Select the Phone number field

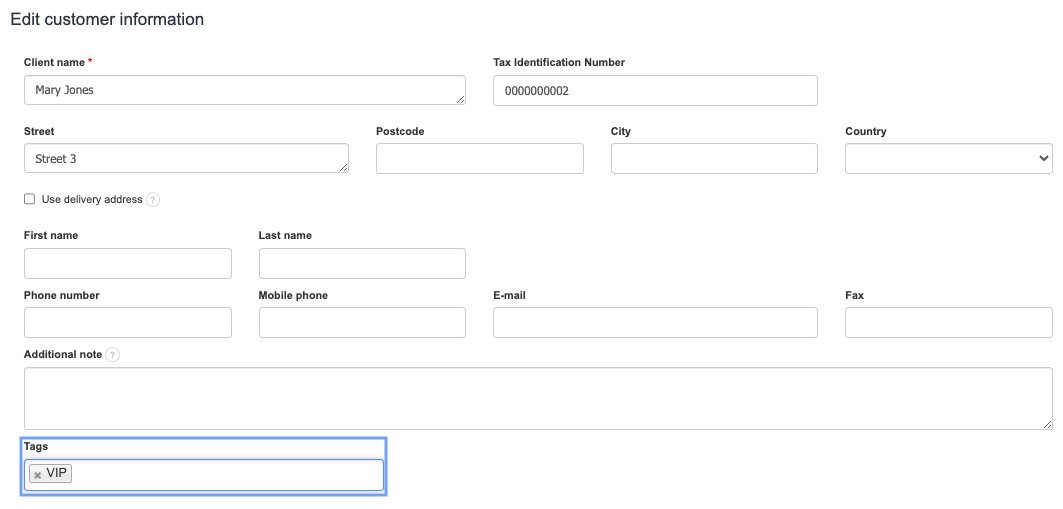pyautogui.click(x=127, y=322)
